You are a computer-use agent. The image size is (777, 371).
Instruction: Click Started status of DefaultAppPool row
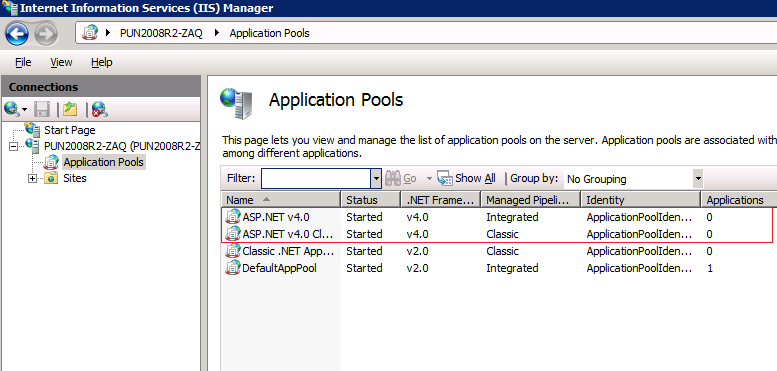coord(364,268)
